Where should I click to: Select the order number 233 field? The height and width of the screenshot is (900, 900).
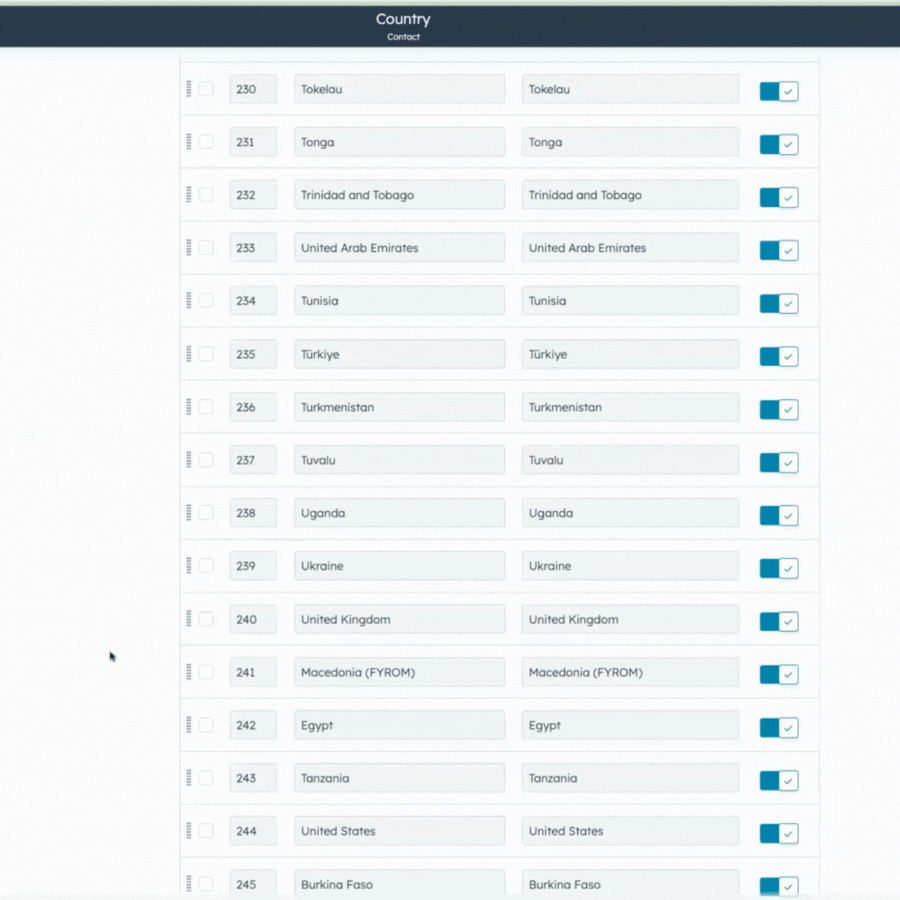click(253, 247)
